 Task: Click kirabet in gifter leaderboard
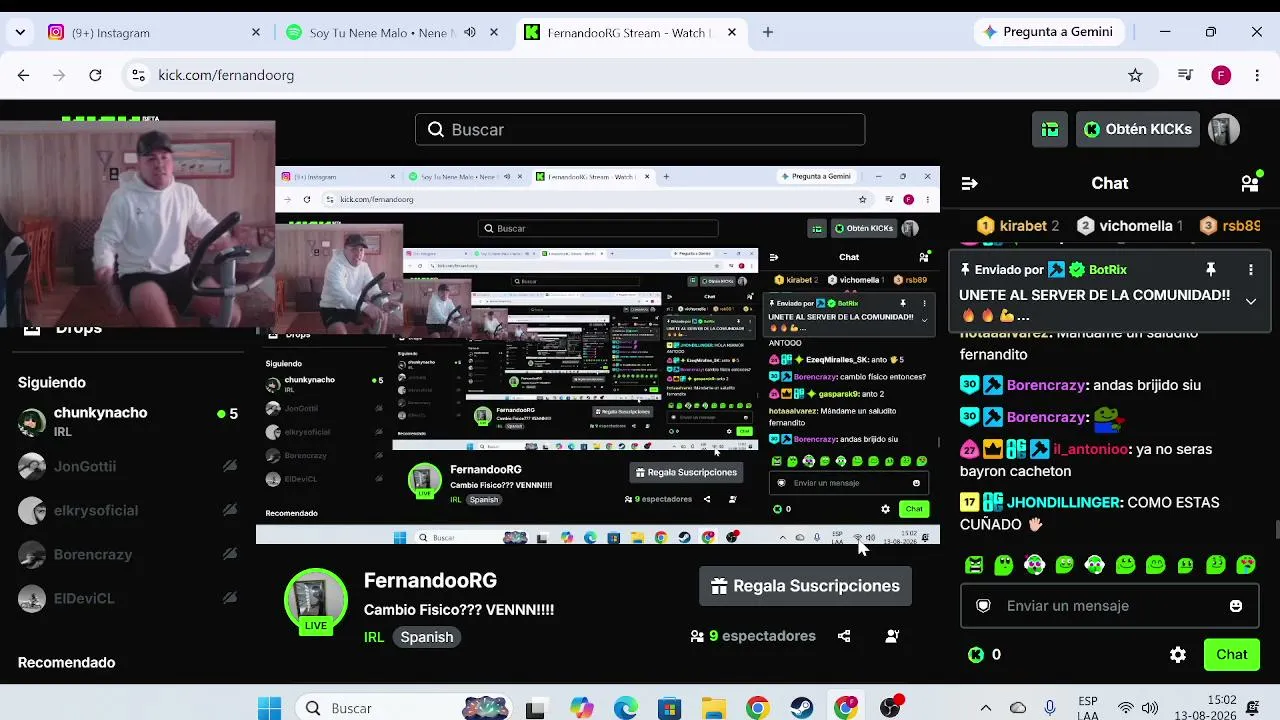tap(1018, 226)
